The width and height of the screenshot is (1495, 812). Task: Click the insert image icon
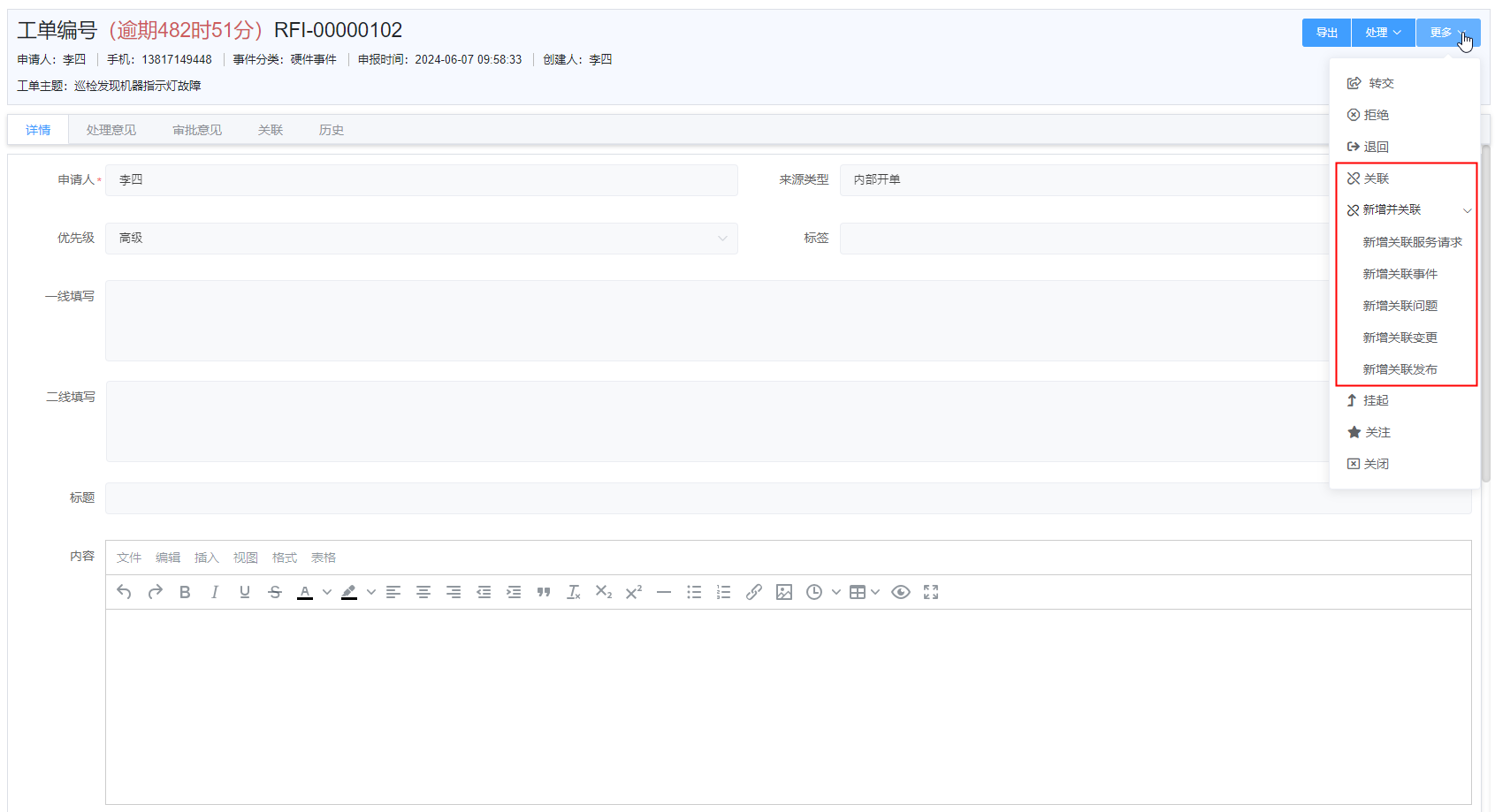point(783,592)
